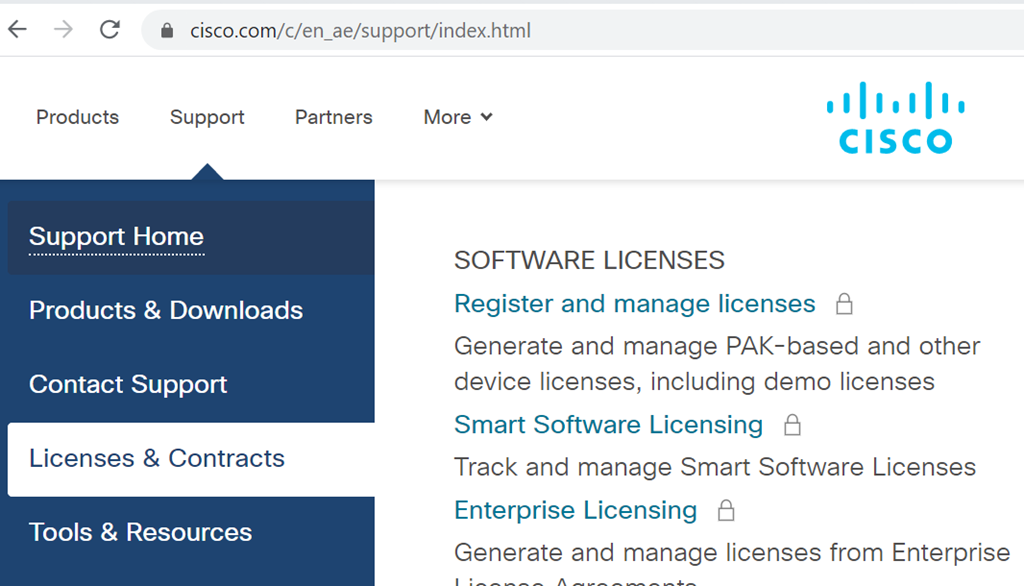Screen dimensions: 1024x586
Task: Open Register and manage licenses link
Action: (x=635, y=304)
